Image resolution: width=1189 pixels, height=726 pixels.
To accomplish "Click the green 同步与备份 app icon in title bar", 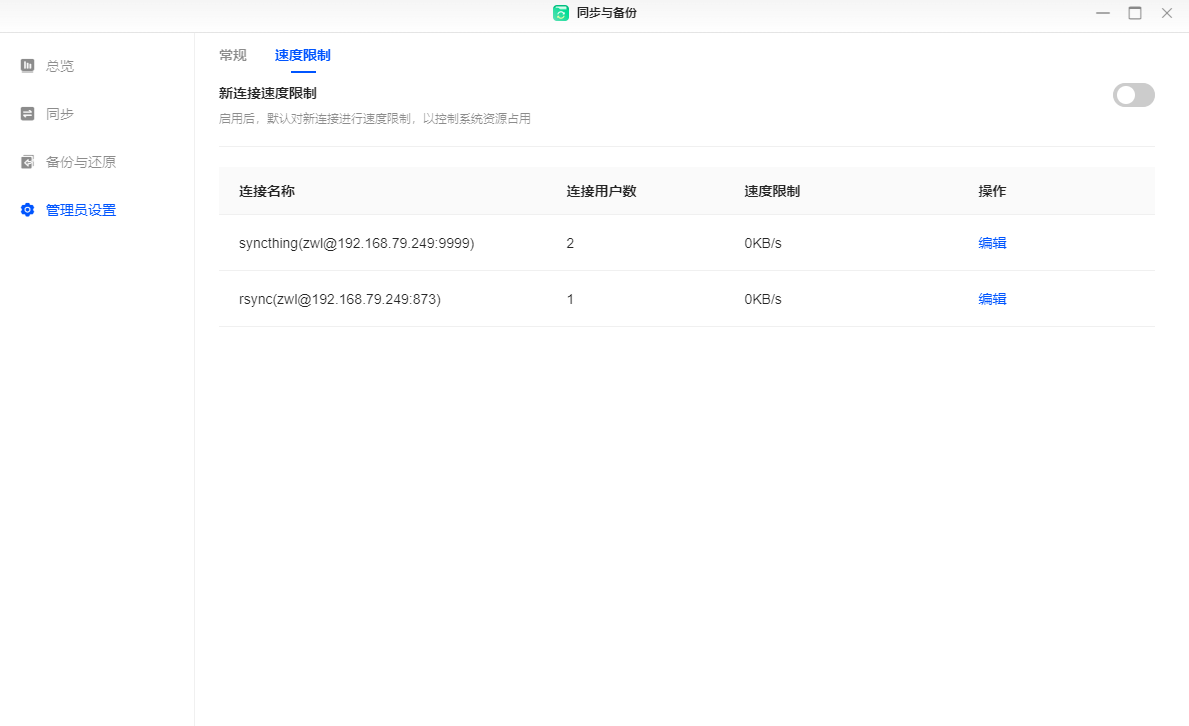I will click(561, 13).
